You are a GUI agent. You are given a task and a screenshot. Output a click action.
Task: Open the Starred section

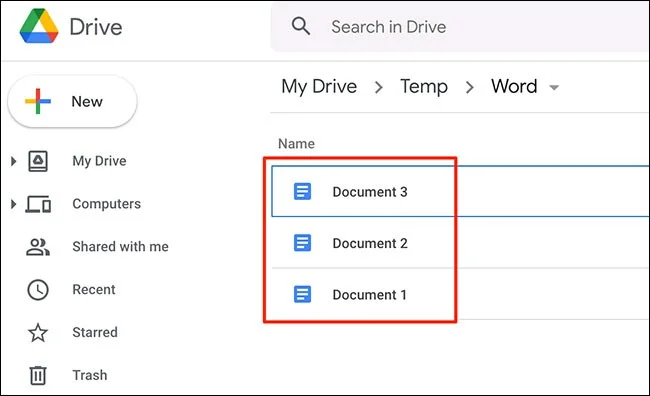coord(95,332)
